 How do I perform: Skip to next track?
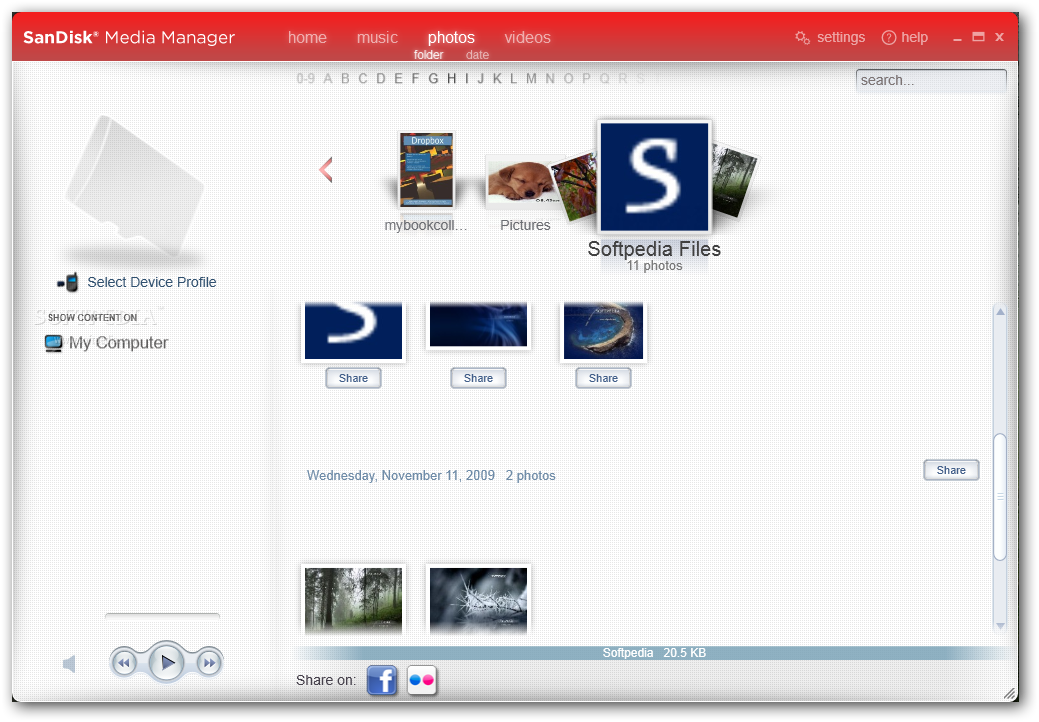click(209, 662)
